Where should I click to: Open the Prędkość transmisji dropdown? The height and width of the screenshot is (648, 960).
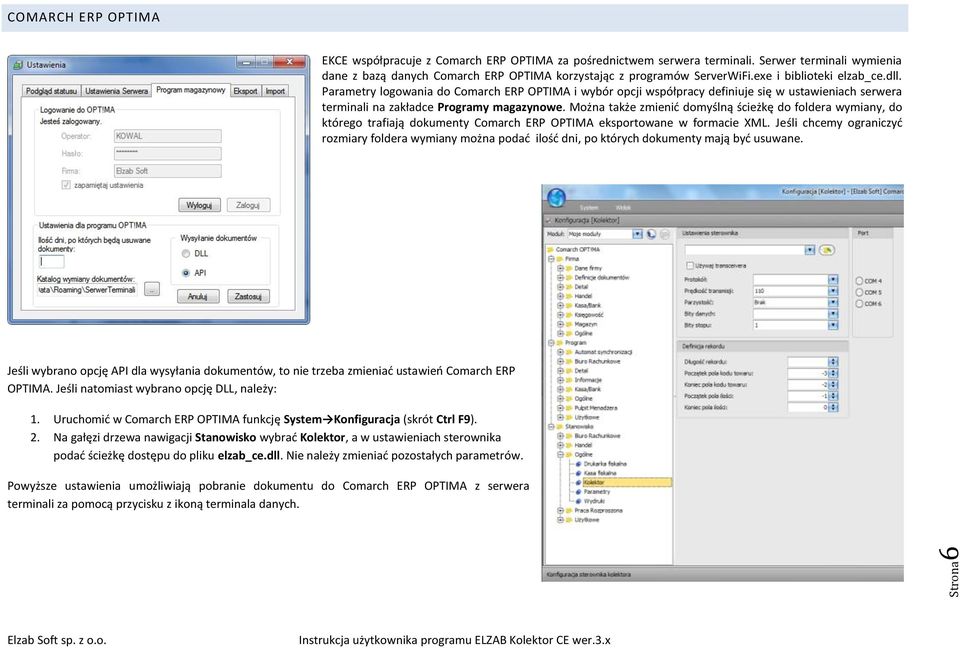click(833, 291)
